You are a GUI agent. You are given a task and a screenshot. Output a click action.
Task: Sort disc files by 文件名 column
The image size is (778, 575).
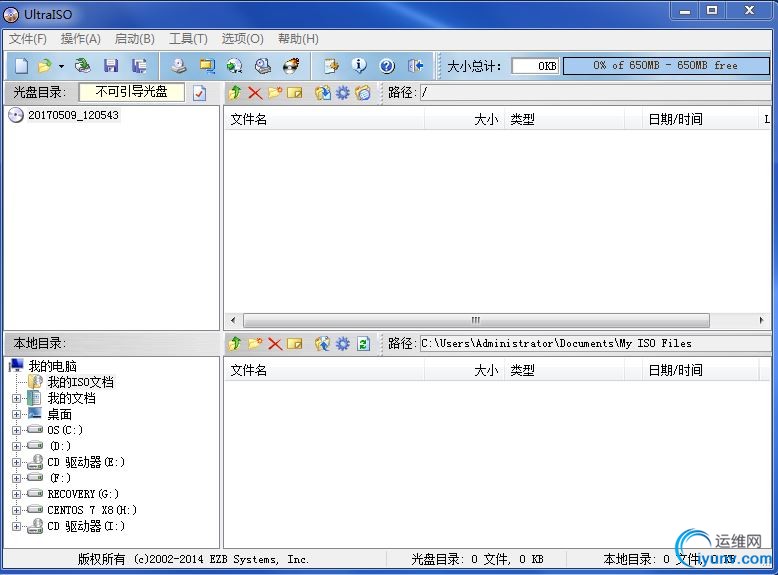(x=324, y=119)
